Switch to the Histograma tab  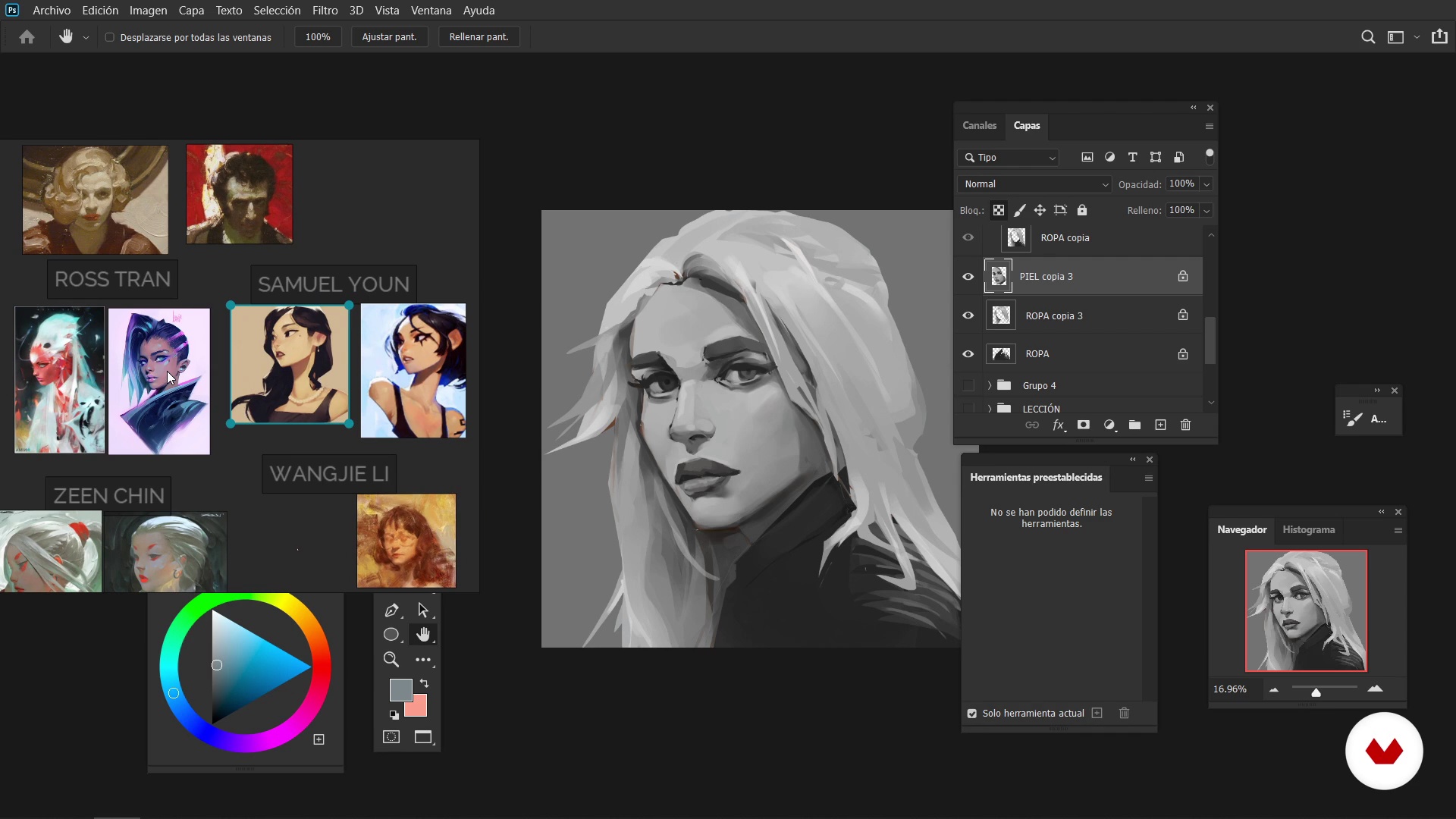click(x=1309, y=530)
